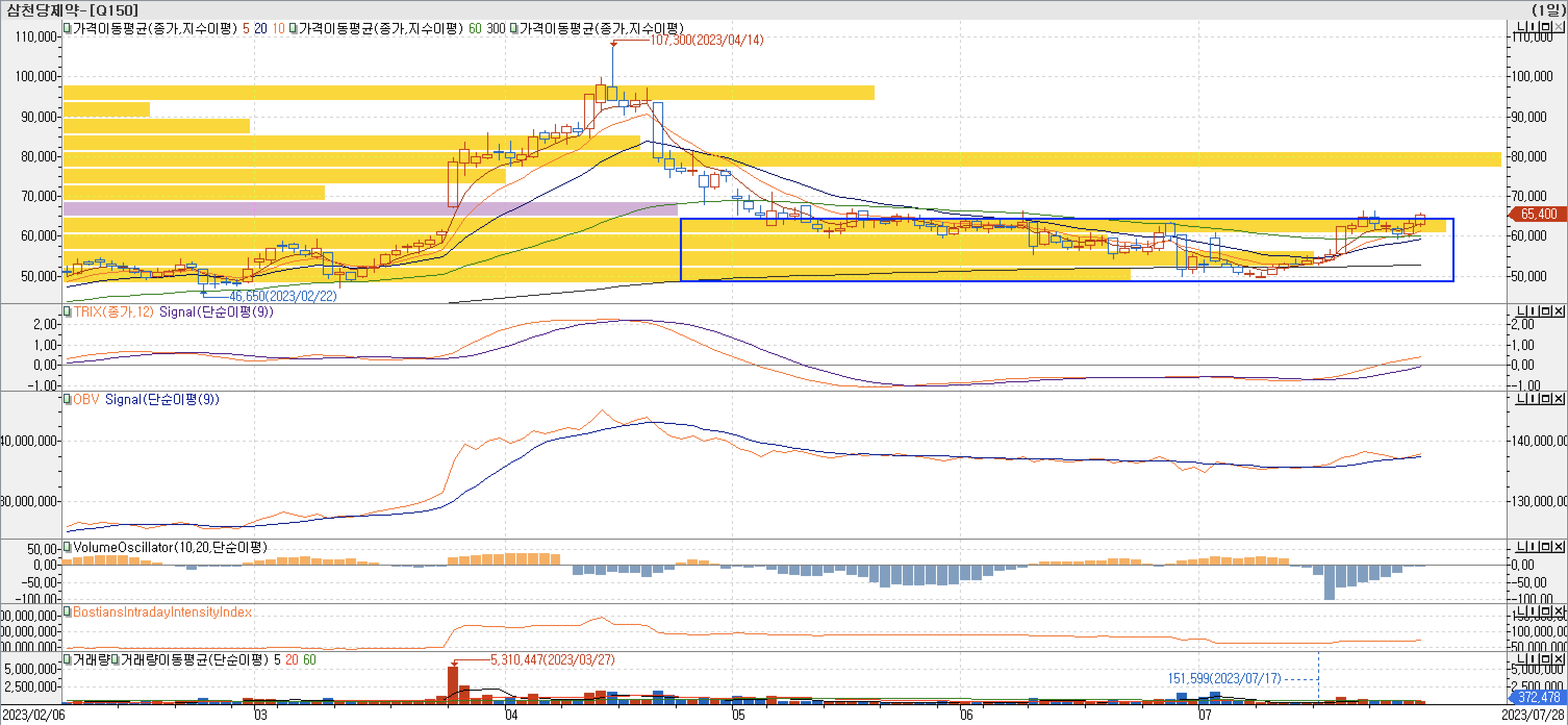
Task: Click the square maximize icon in TRIX panel
Action: (x=1546, y=311)
